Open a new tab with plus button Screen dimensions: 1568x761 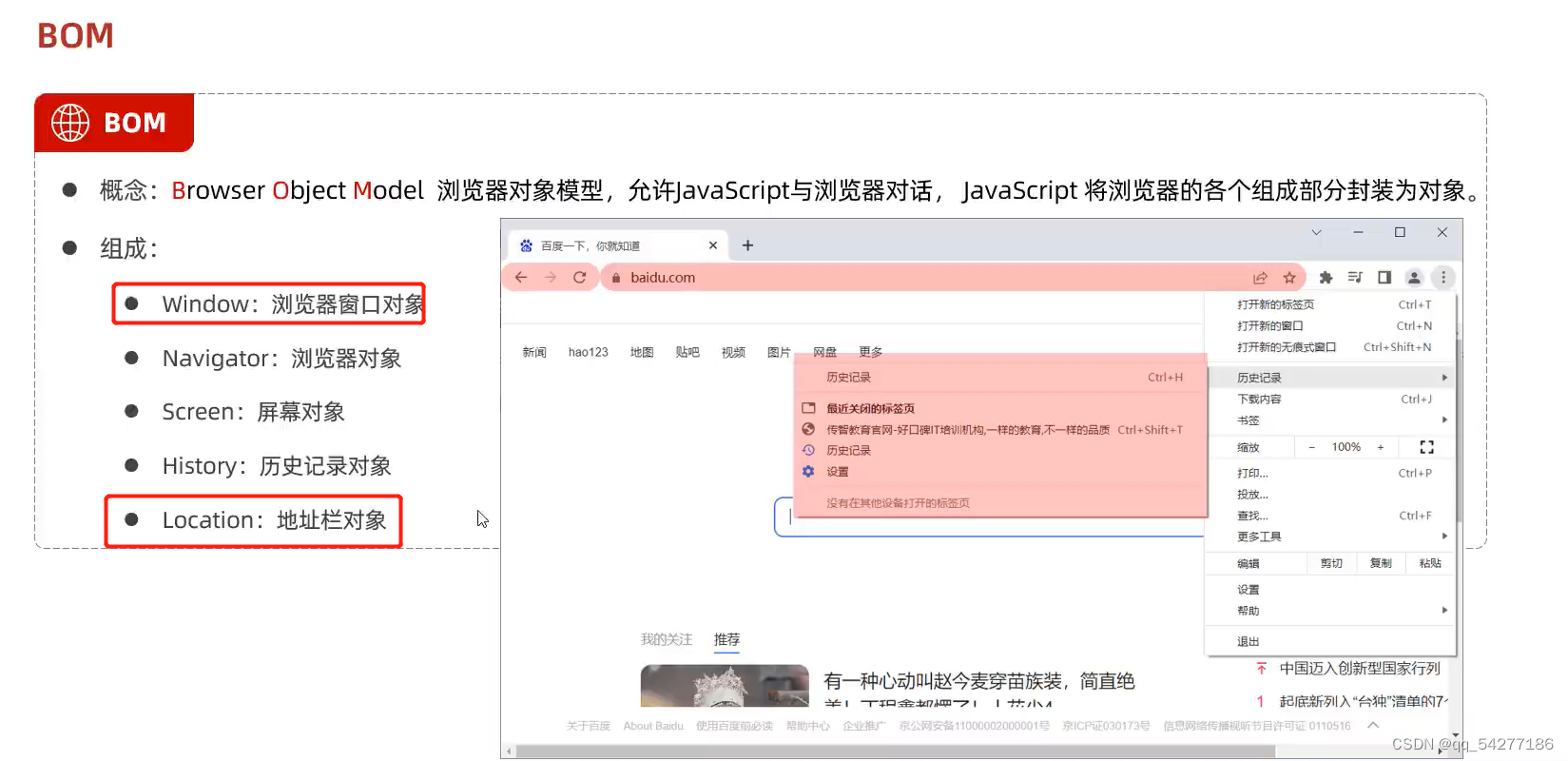[748, 245]
